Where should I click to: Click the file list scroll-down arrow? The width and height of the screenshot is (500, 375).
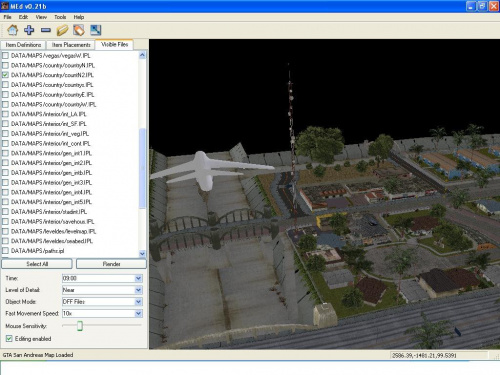[142, 254]
